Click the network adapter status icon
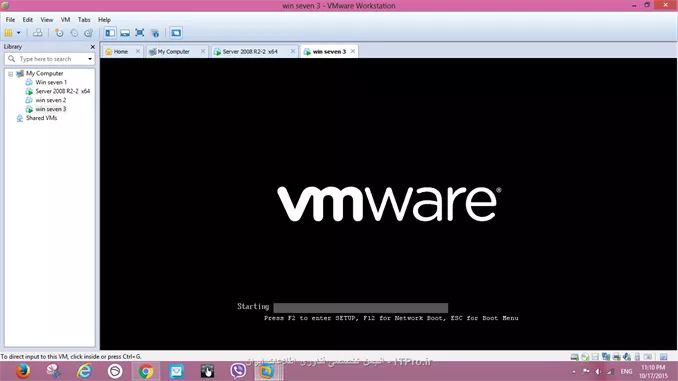The height and width of the screenshot is (381, 678). [606, 357]
